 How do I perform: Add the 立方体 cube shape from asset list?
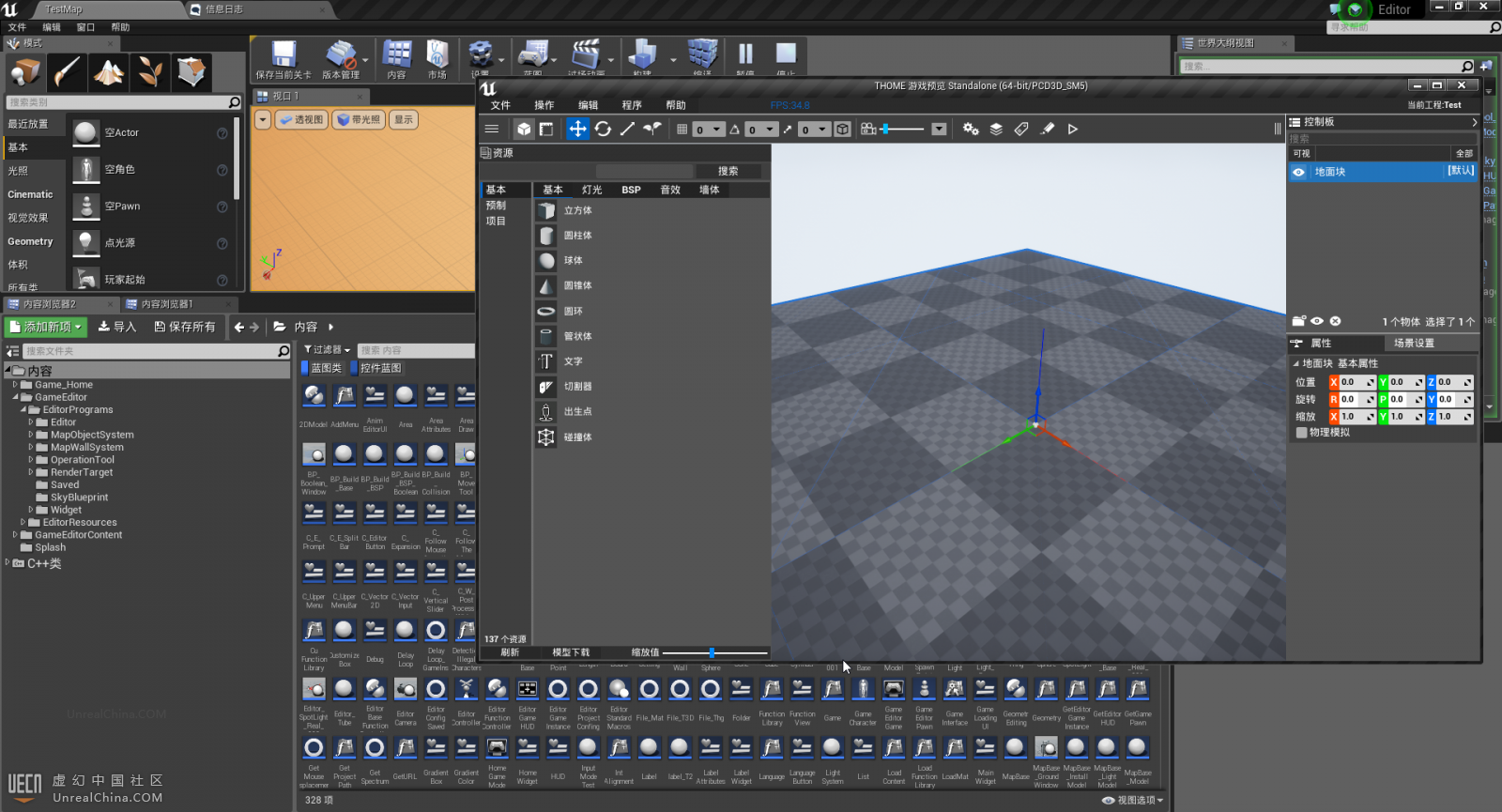pos(577,210)
